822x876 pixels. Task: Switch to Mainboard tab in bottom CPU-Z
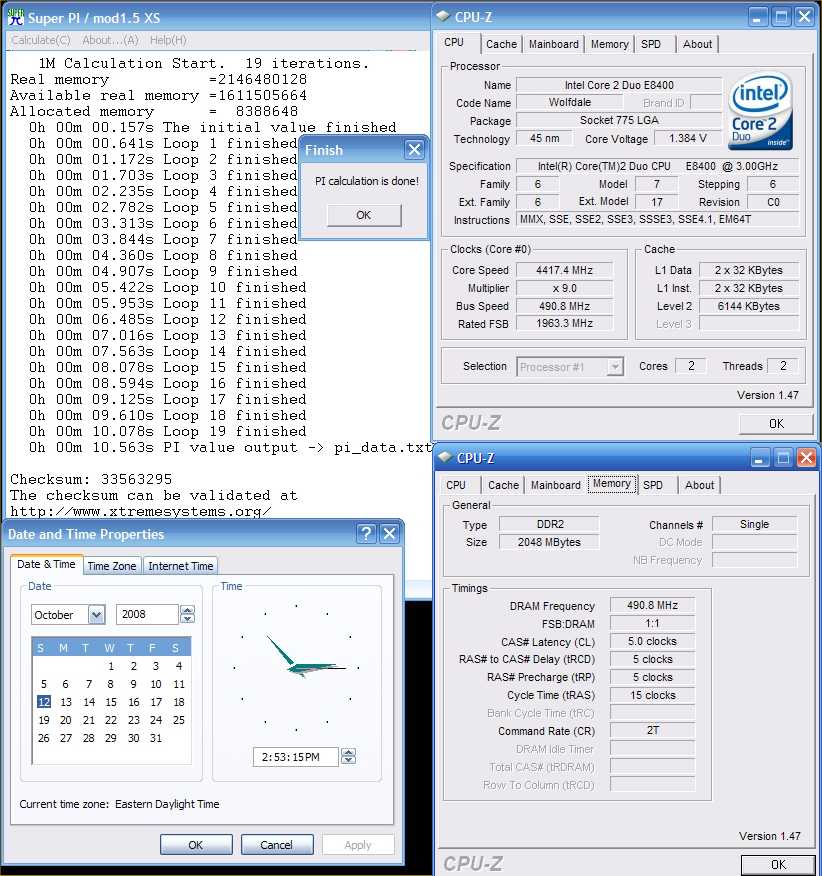click(x=556, y=485)
